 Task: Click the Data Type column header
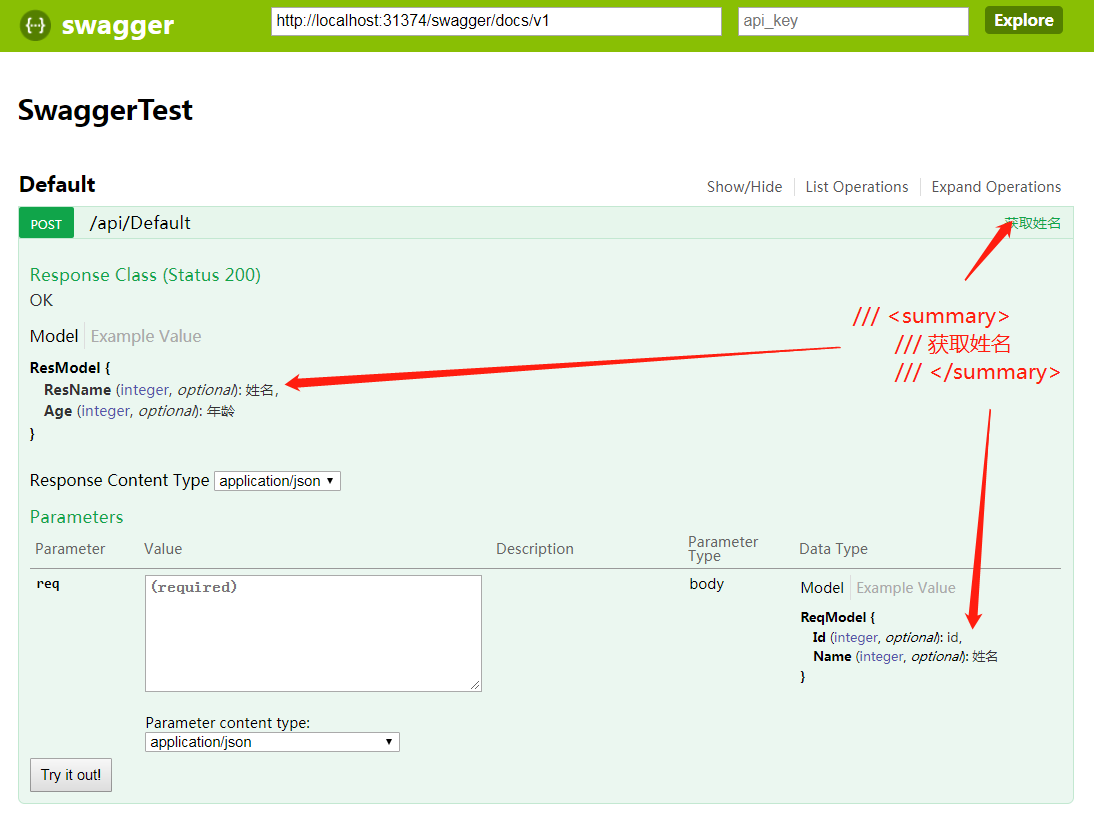point(833,549)
